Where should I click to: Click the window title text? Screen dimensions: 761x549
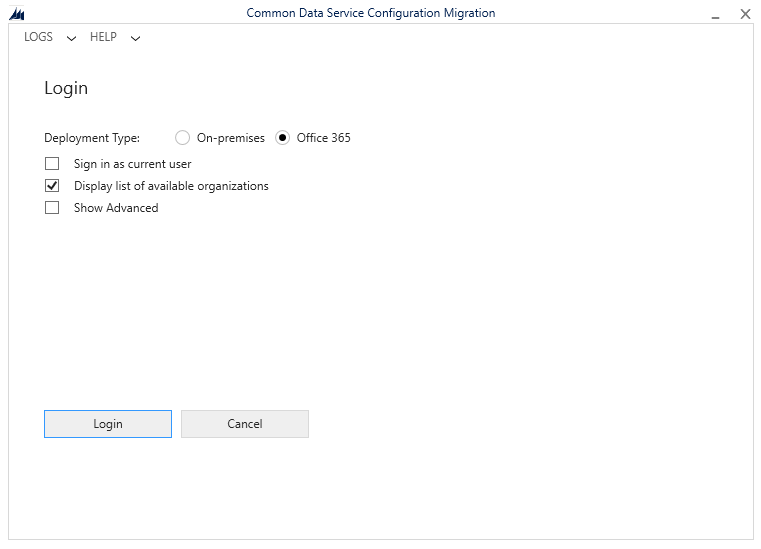click(x=370, y=13)
